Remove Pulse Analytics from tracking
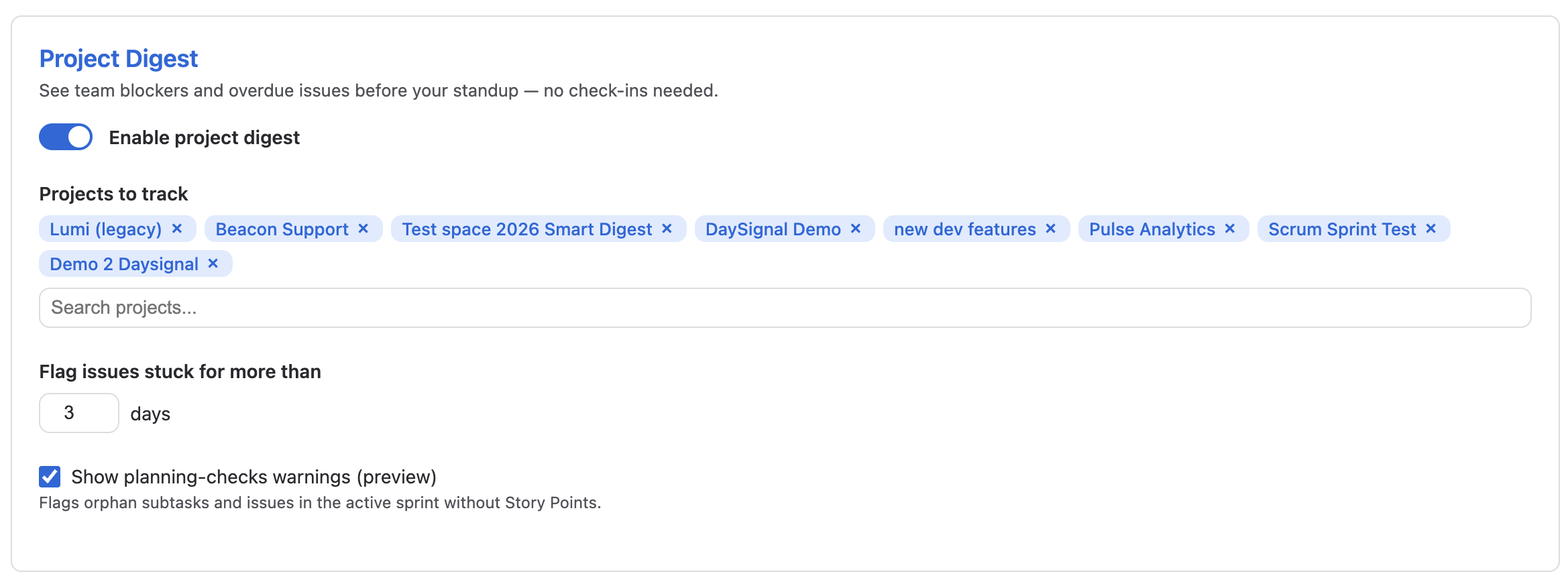Viewport: 1568px width, 586px height. (1230, 229)
